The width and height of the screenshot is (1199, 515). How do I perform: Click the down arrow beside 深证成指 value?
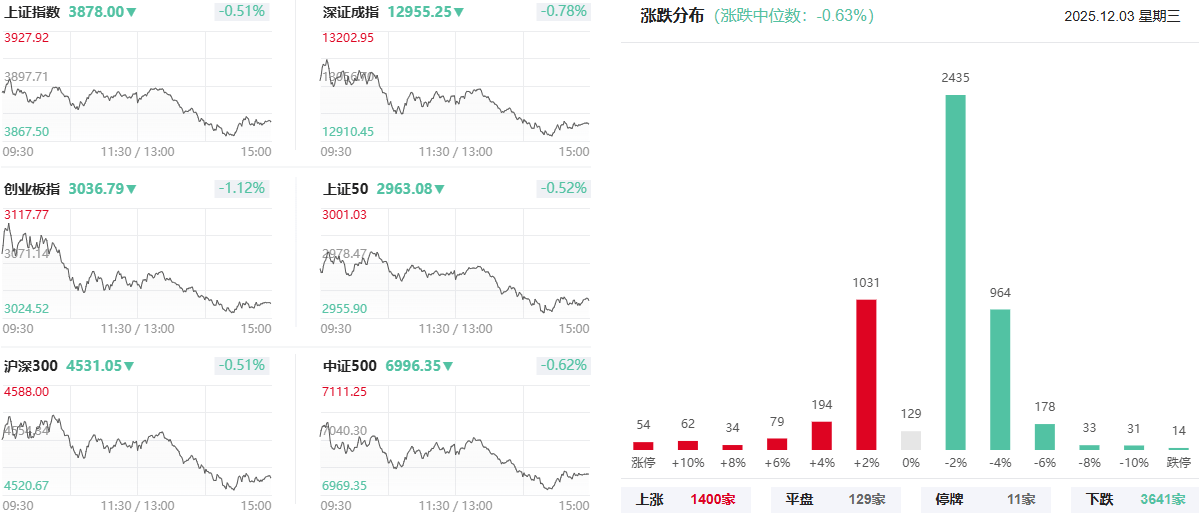pos(459,12)
